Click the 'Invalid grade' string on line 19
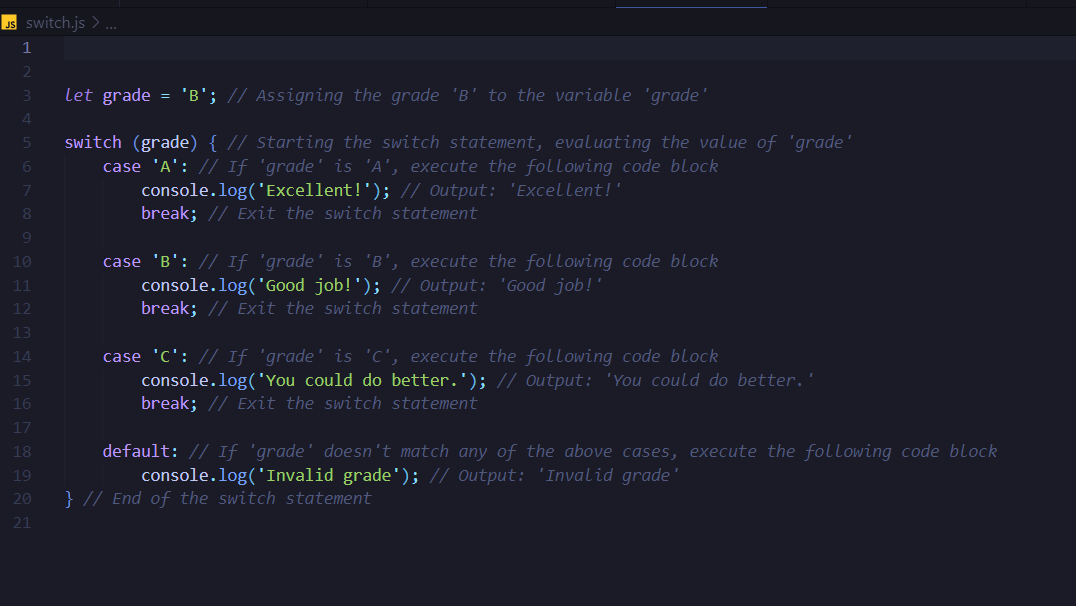Image resolution: width=1076 pixels, height=606 pixels. (x=330, y=475)
